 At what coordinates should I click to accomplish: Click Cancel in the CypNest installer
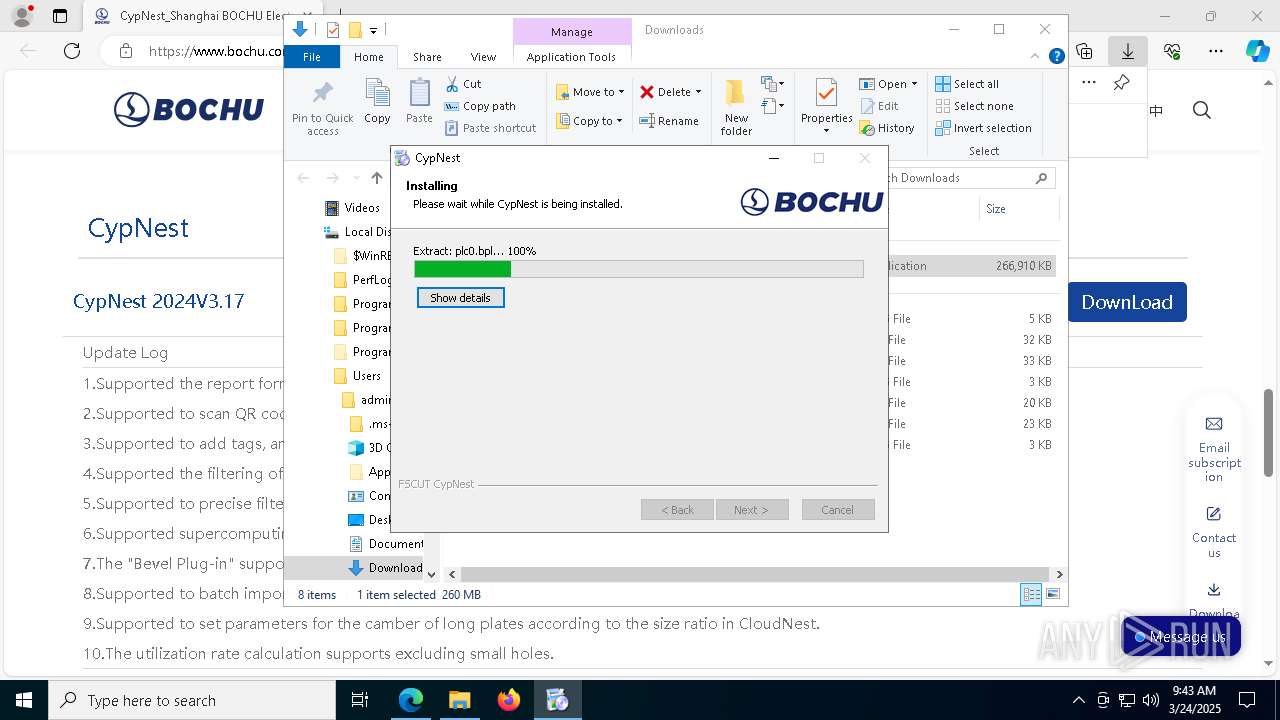[838, 510]
